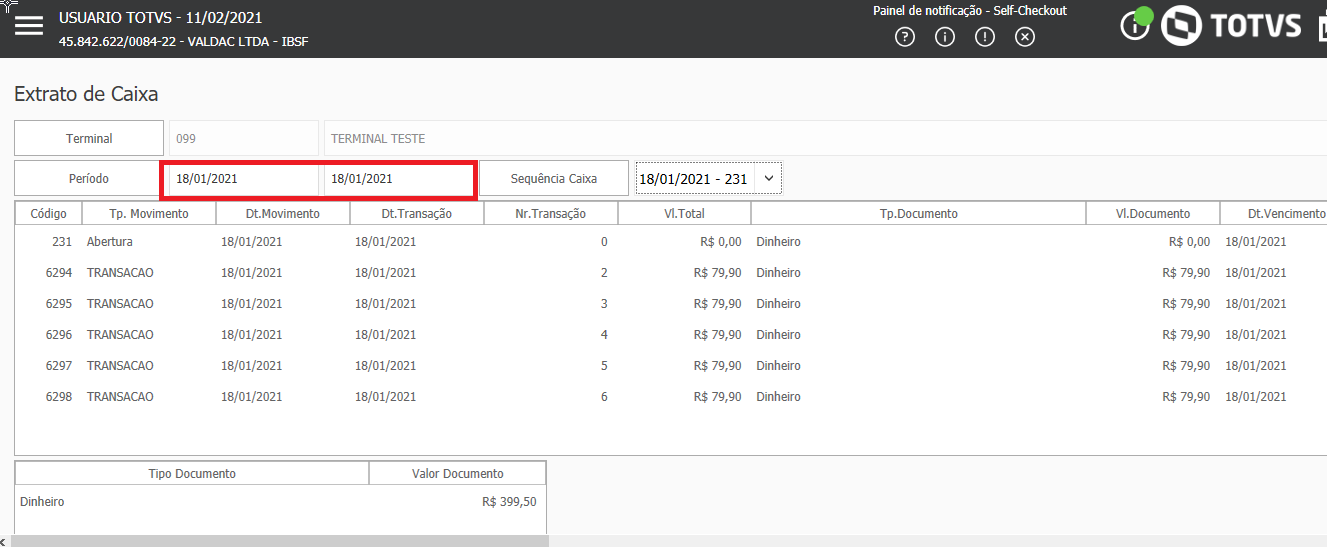Click transaction number 2 cell
Viewport: 1327px width, 547px height.
(604, 273)
